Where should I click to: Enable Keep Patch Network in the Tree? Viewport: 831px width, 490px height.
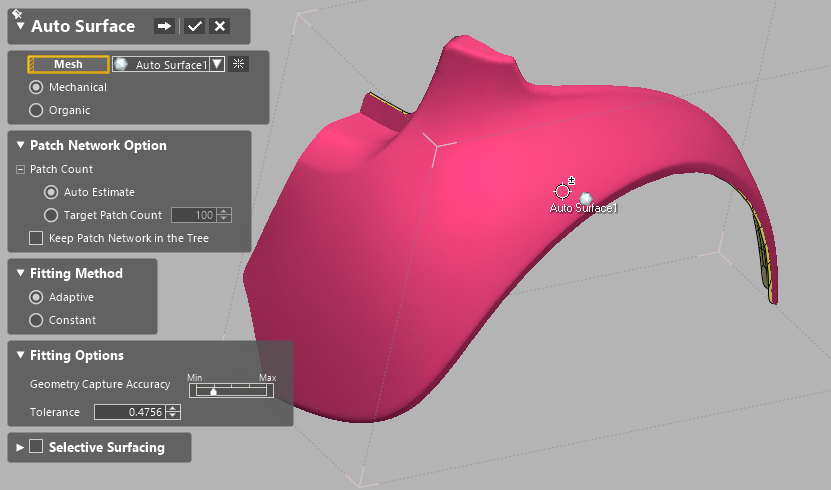click(36, 238)
